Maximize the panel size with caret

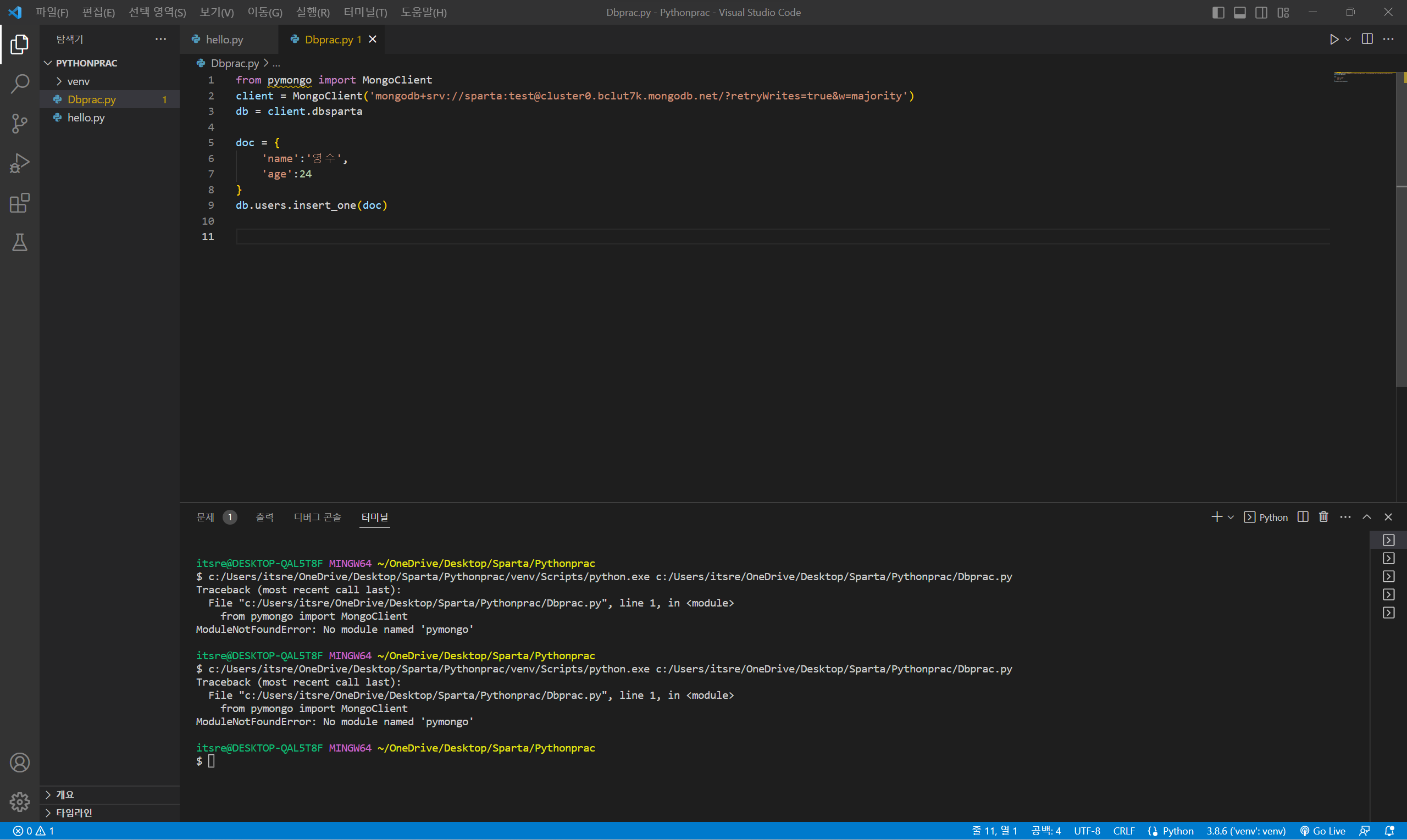[1367, 517]
